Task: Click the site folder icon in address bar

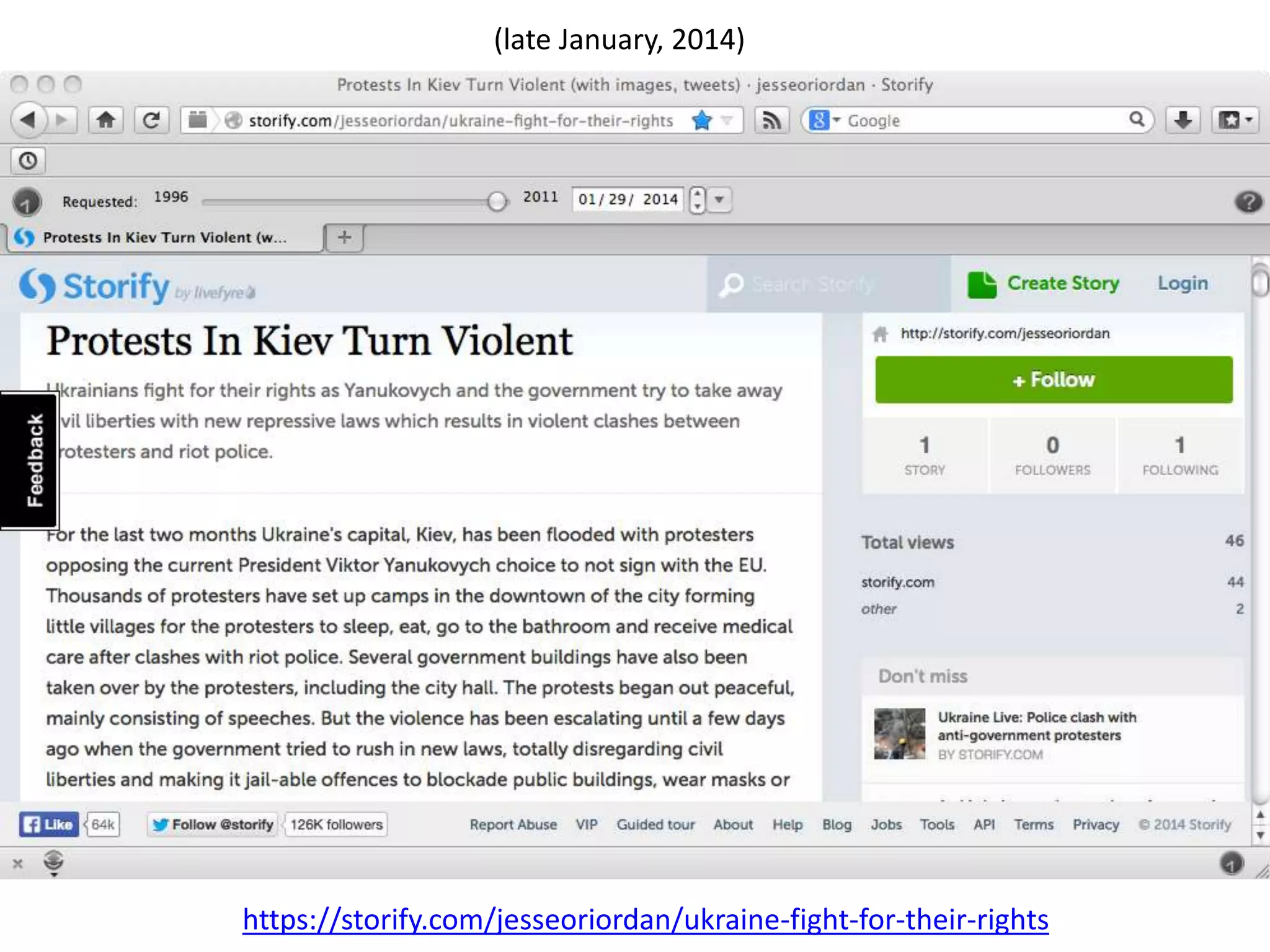Action: tap(198, 120)
